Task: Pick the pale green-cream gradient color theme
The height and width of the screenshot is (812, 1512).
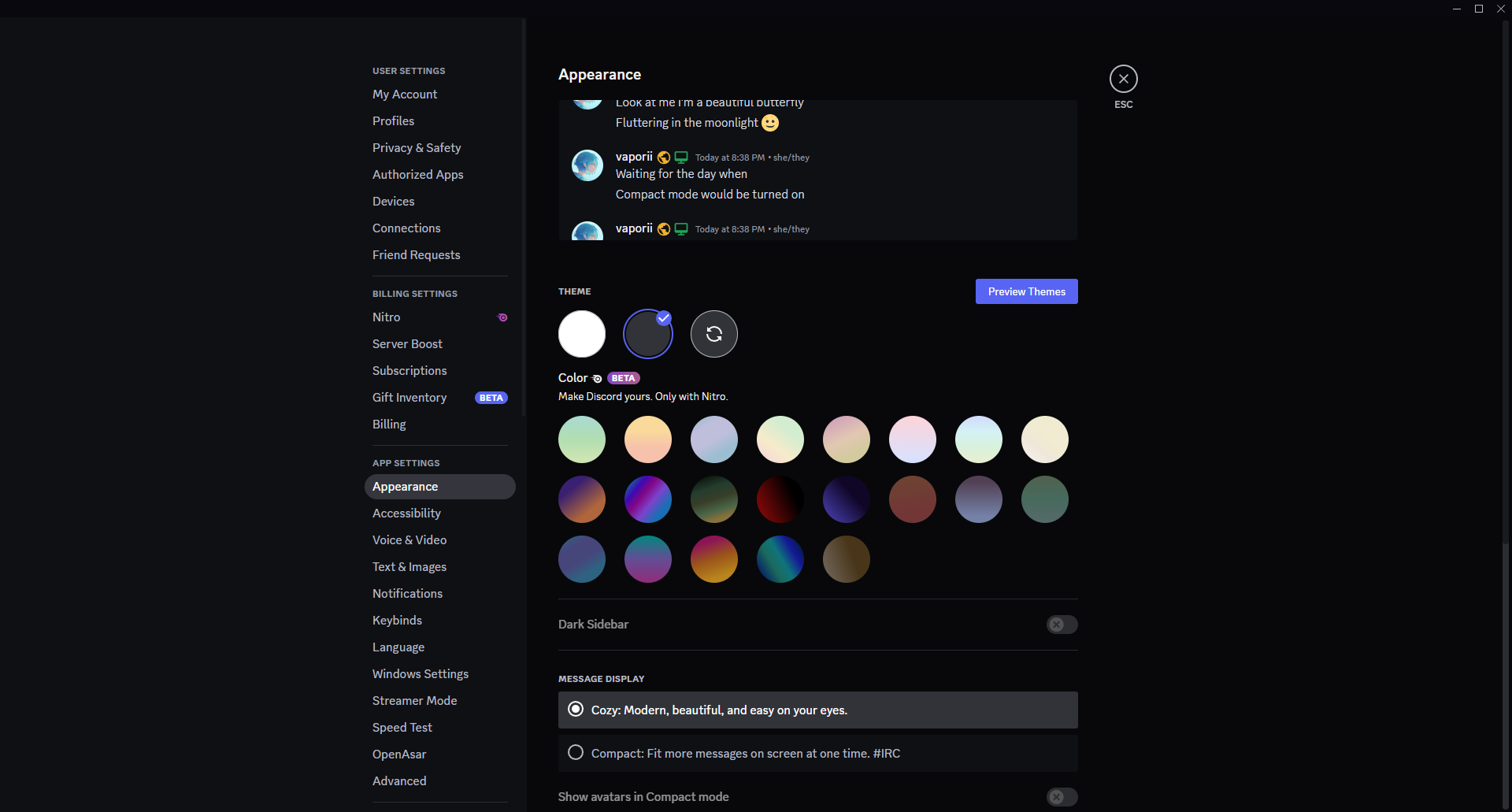Action: (x=780, y=439)
